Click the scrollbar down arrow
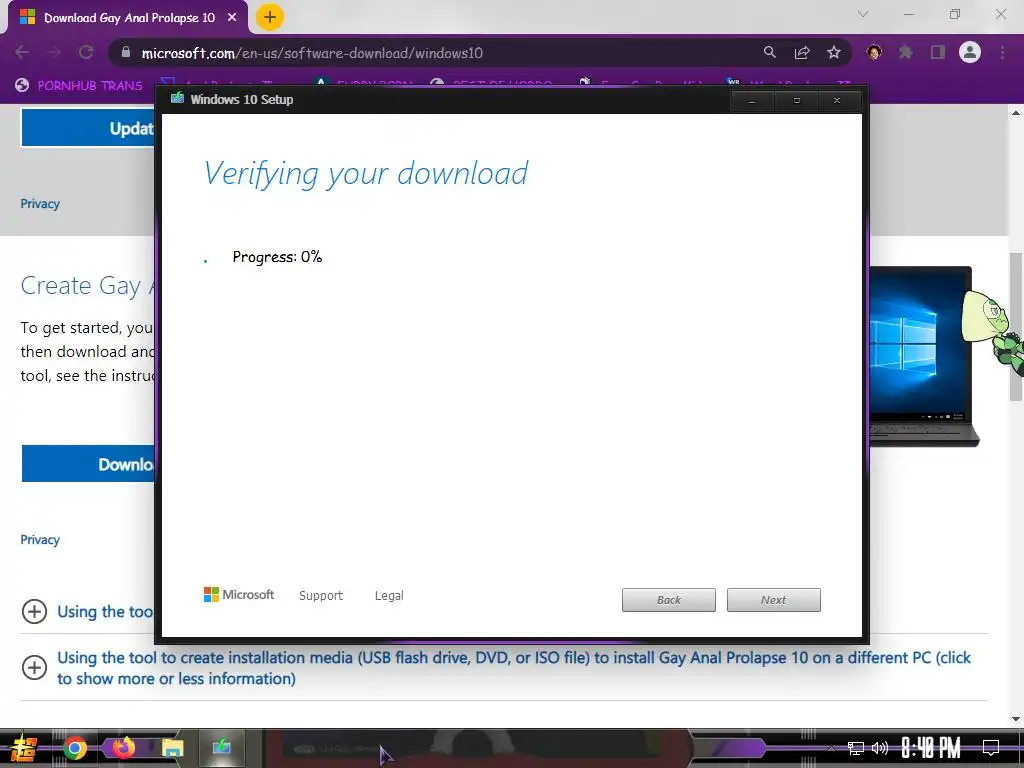 click(1016, 719)
